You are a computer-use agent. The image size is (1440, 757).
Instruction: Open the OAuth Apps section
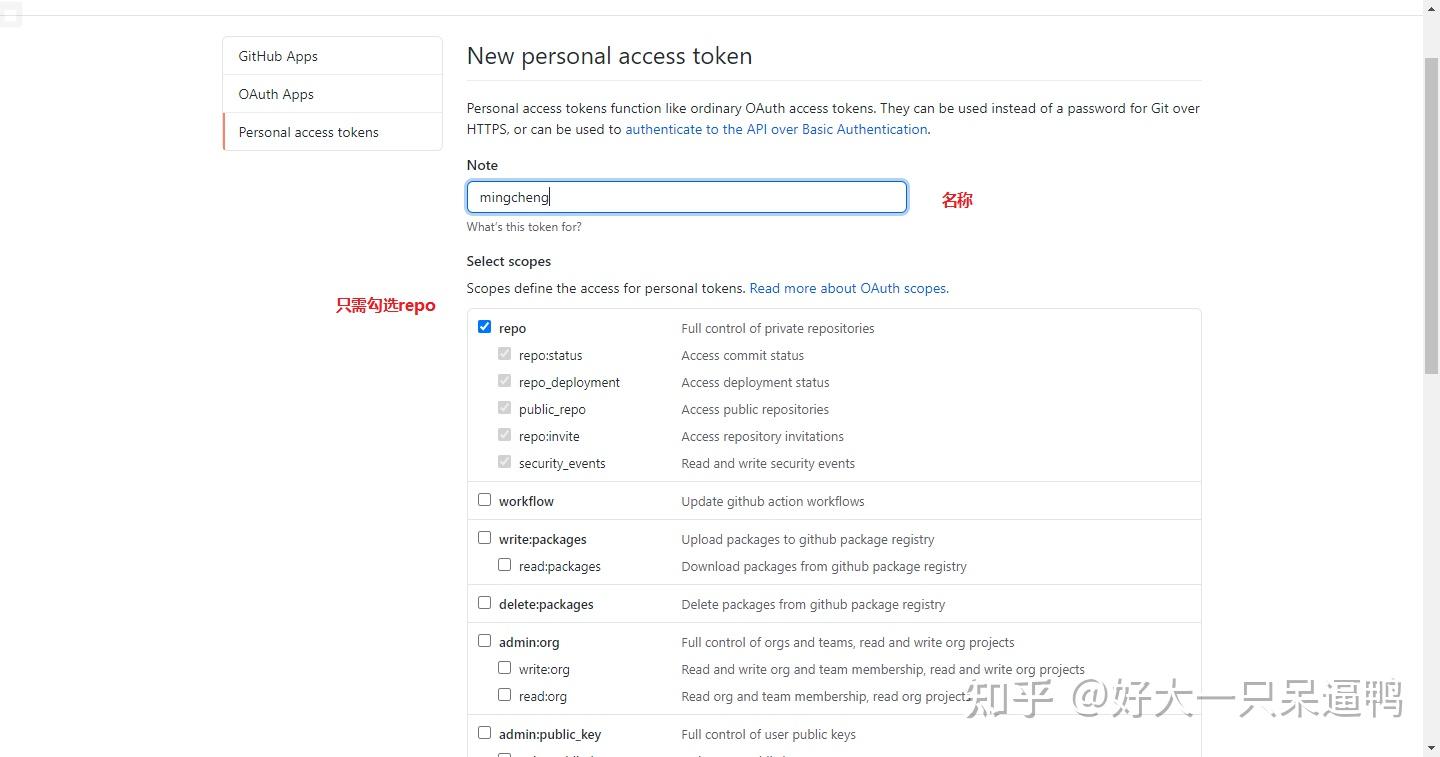click(x=276, y=93)
